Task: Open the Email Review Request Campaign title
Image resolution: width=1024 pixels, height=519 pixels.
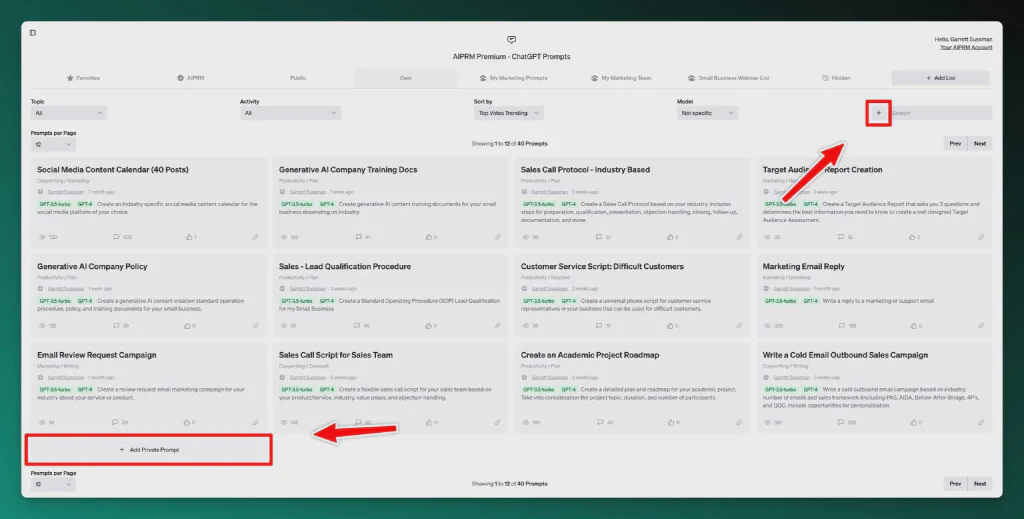Action: click(97, 355)
